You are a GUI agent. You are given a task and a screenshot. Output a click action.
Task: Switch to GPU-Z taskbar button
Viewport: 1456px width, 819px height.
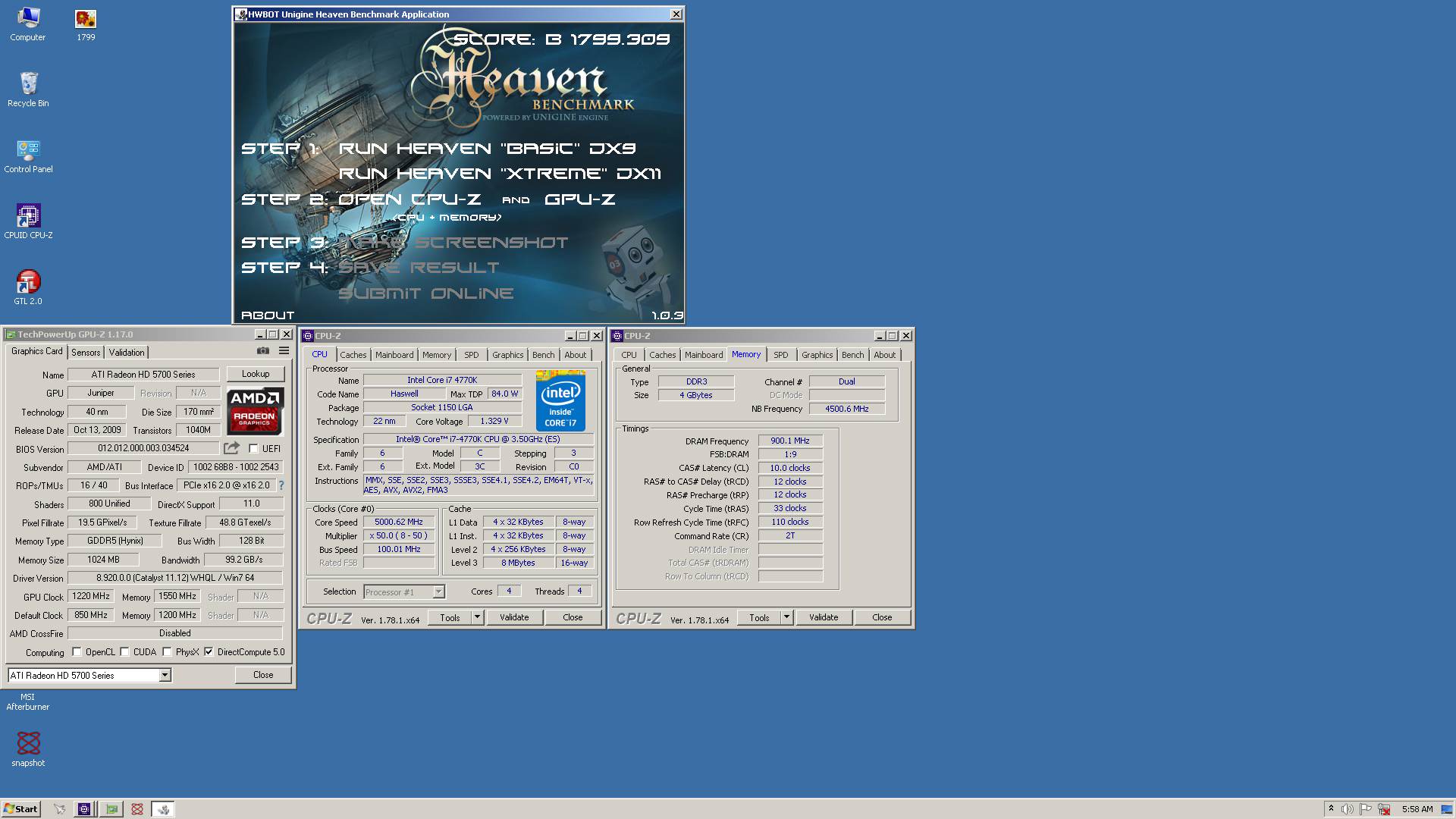pos(111,809)
